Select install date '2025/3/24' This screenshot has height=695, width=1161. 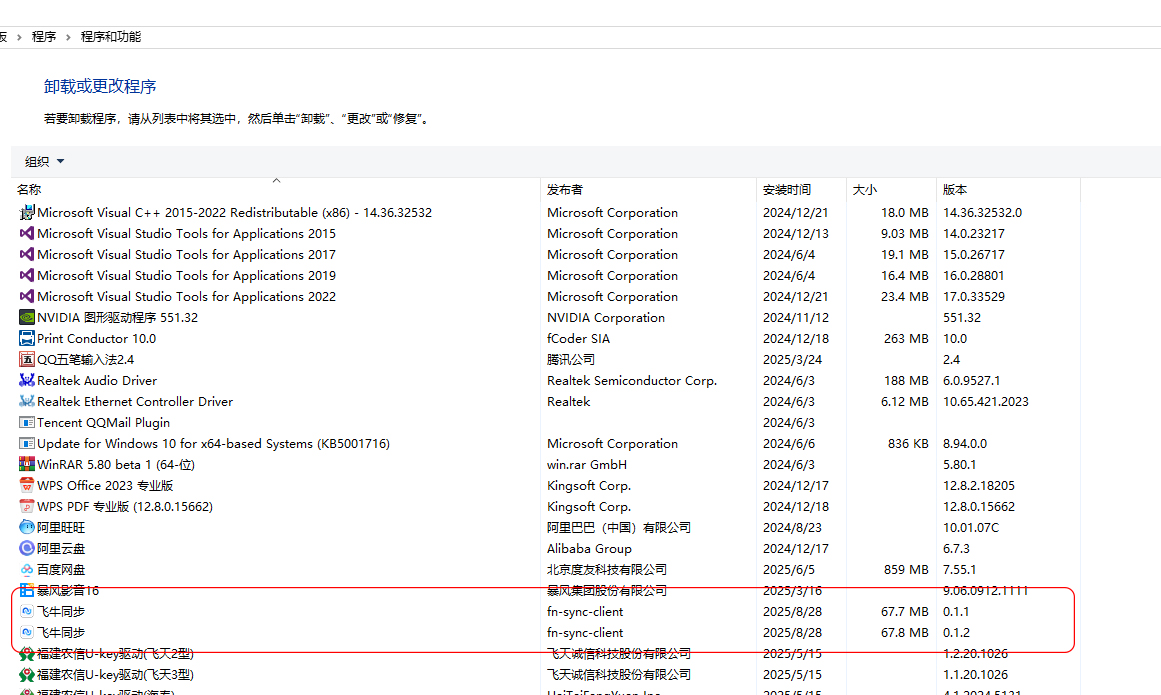(x=793, y=360)
